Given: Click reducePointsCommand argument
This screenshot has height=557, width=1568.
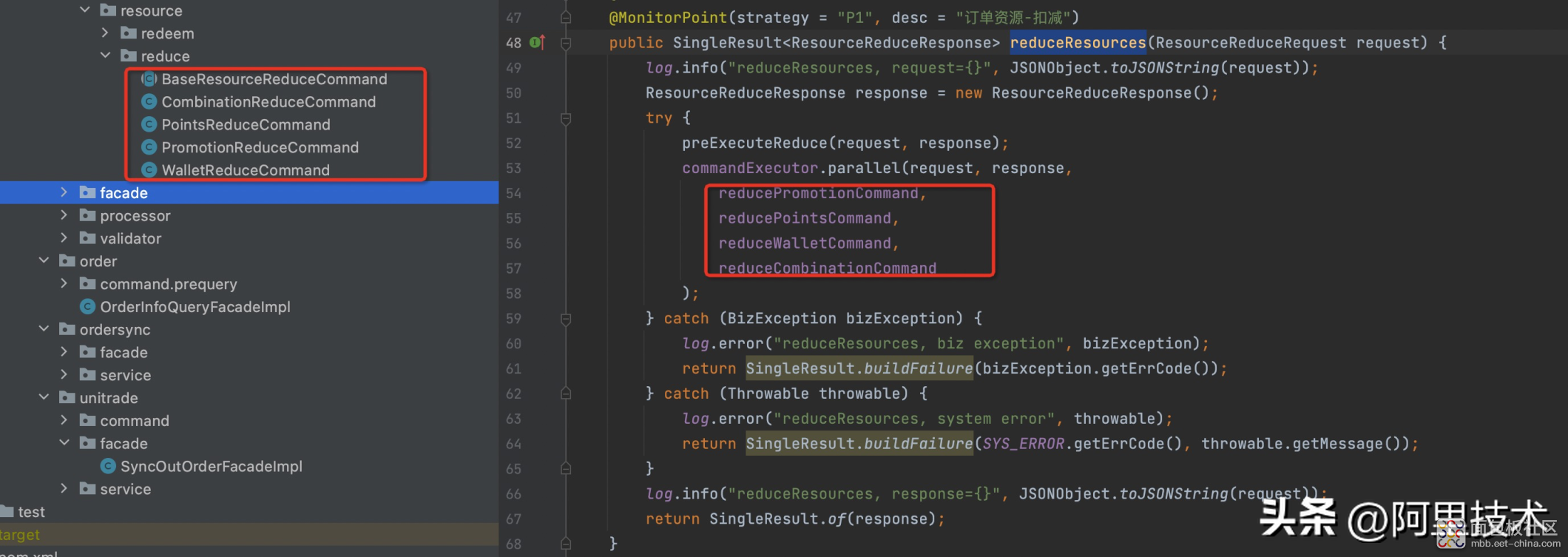Looking at the screenshot, I should tap(805, 218).
